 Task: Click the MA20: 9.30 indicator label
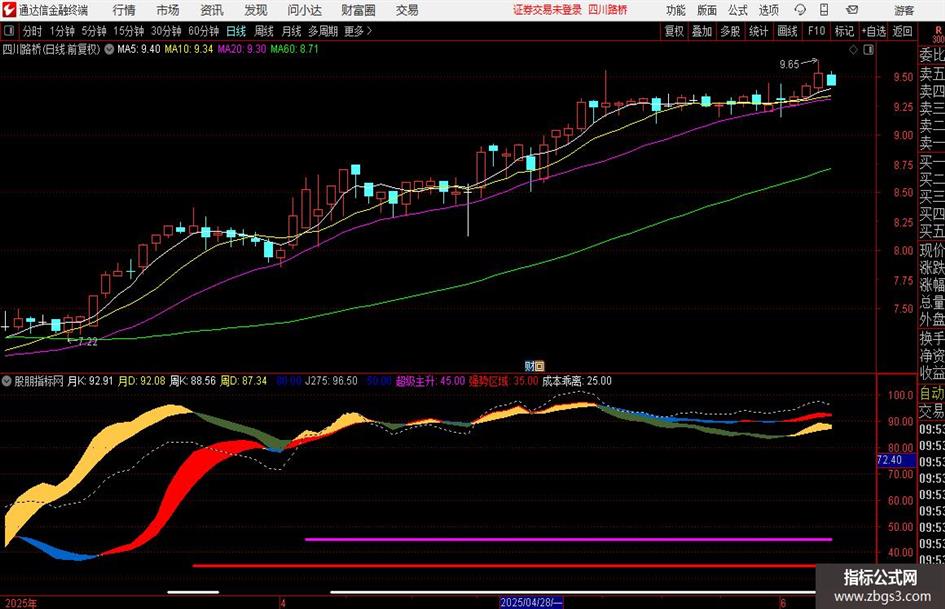click(242, 49)
